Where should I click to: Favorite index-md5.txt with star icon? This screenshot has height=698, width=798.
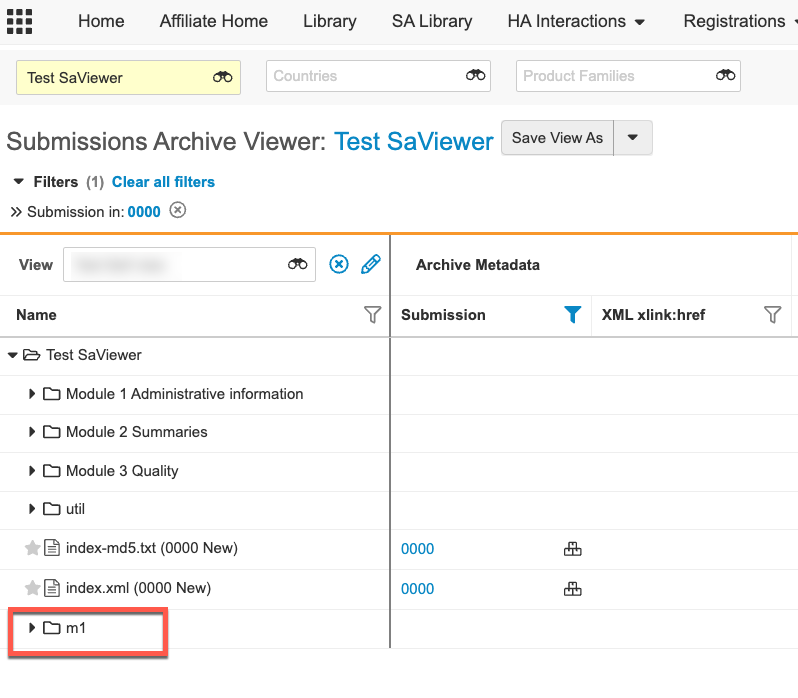coord(32,548)
